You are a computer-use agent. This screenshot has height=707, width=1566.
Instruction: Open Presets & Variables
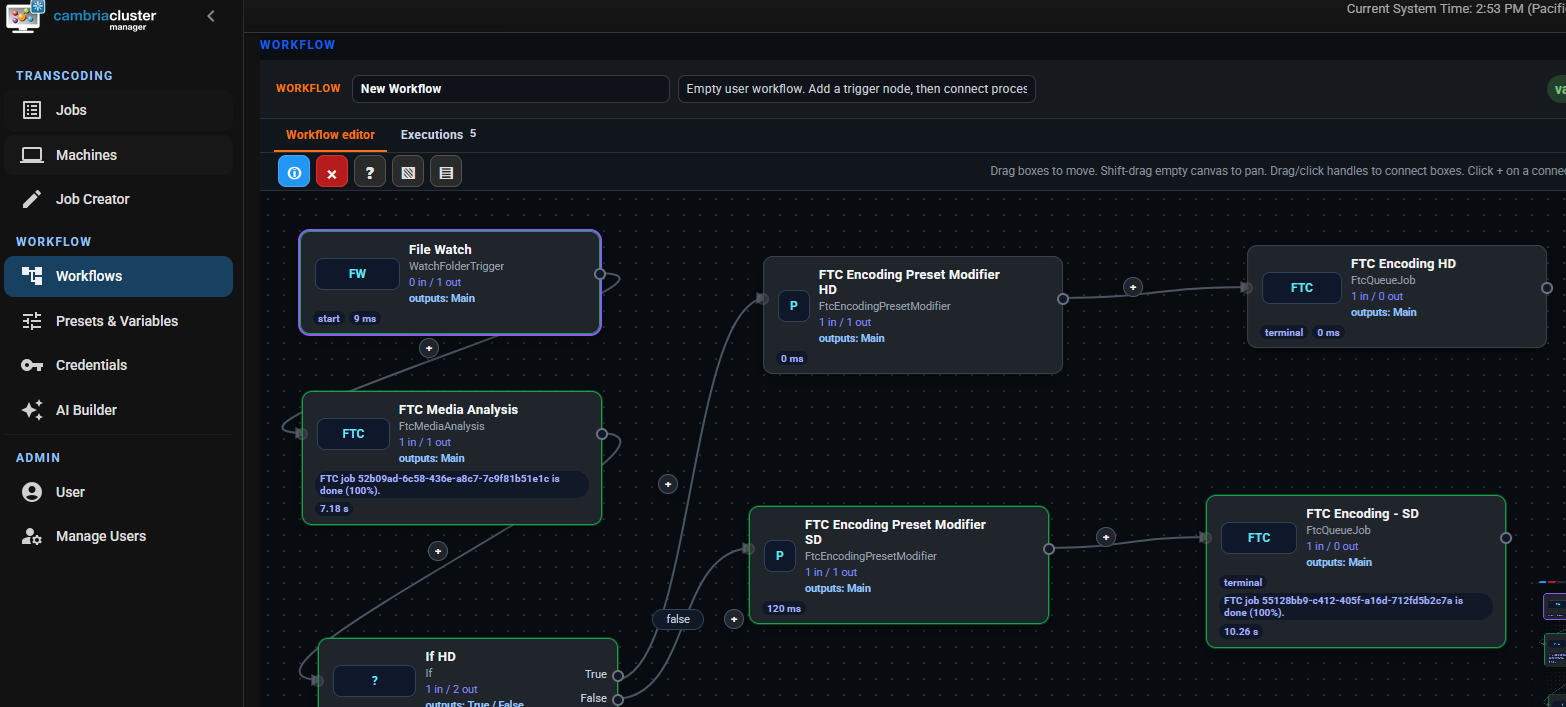[x=118, y=321]
